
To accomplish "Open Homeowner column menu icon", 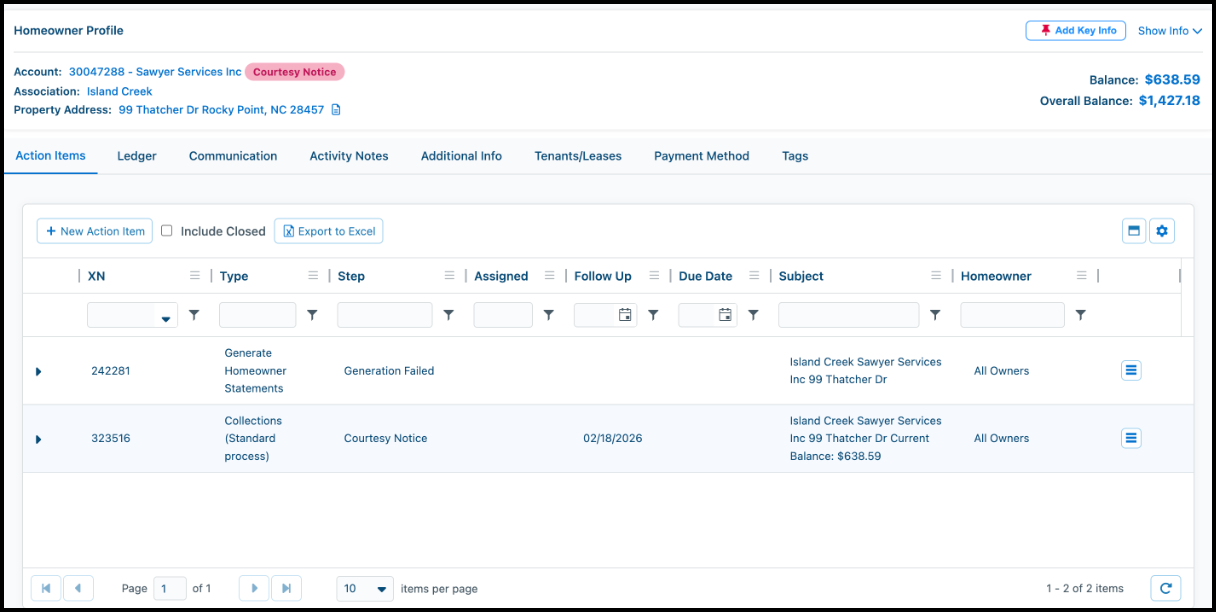I will tap(1082, 276).
